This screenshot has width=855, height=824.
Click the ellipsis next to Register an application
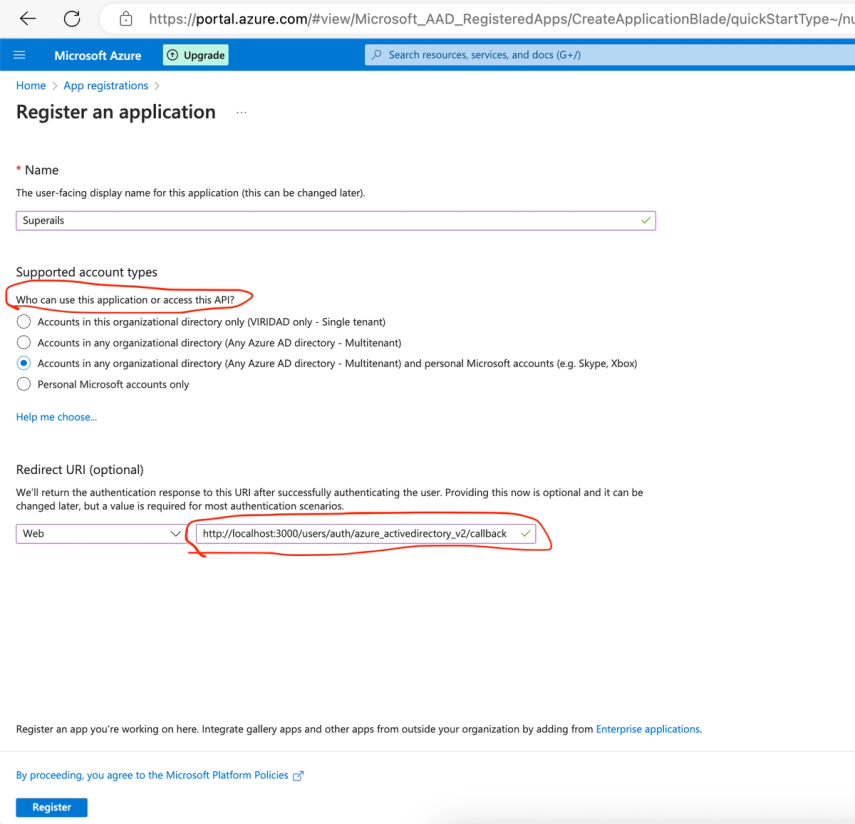pos(242,112)
